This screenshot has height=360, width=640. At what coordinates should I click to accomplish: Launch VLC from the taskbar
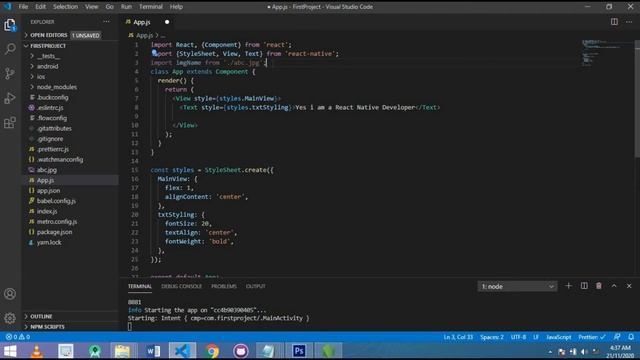[37, 351]
